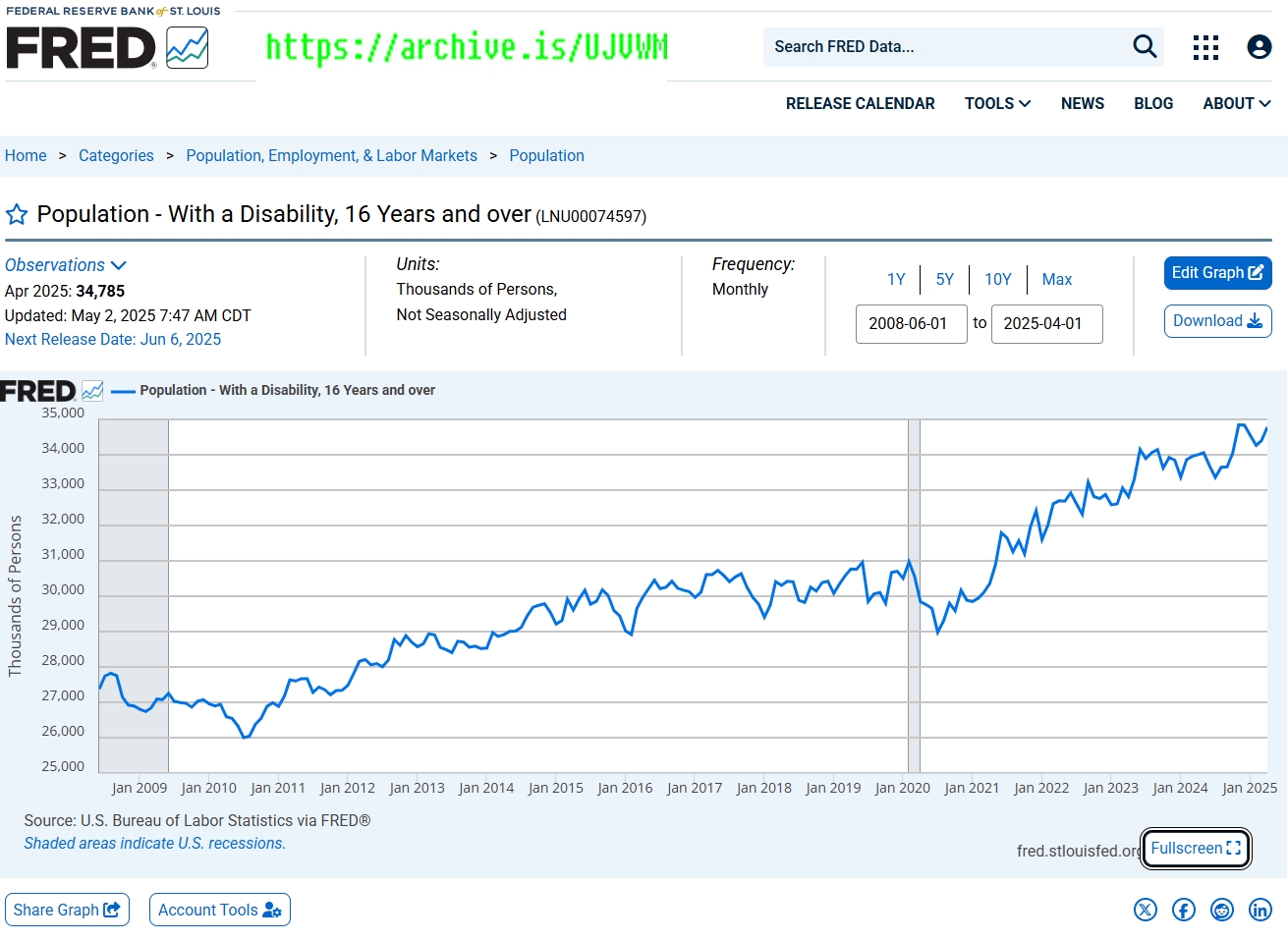
Task: Select the 10Y time range
Action: point(998,279)
